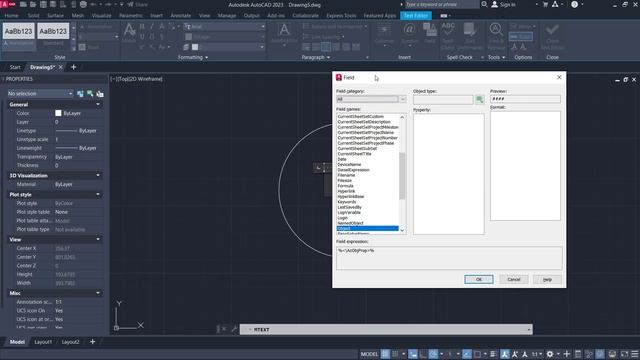This screenshot has width=640, height=360.
Task: Toggle snap mode dots icon in the status bar
Action: 395,354
